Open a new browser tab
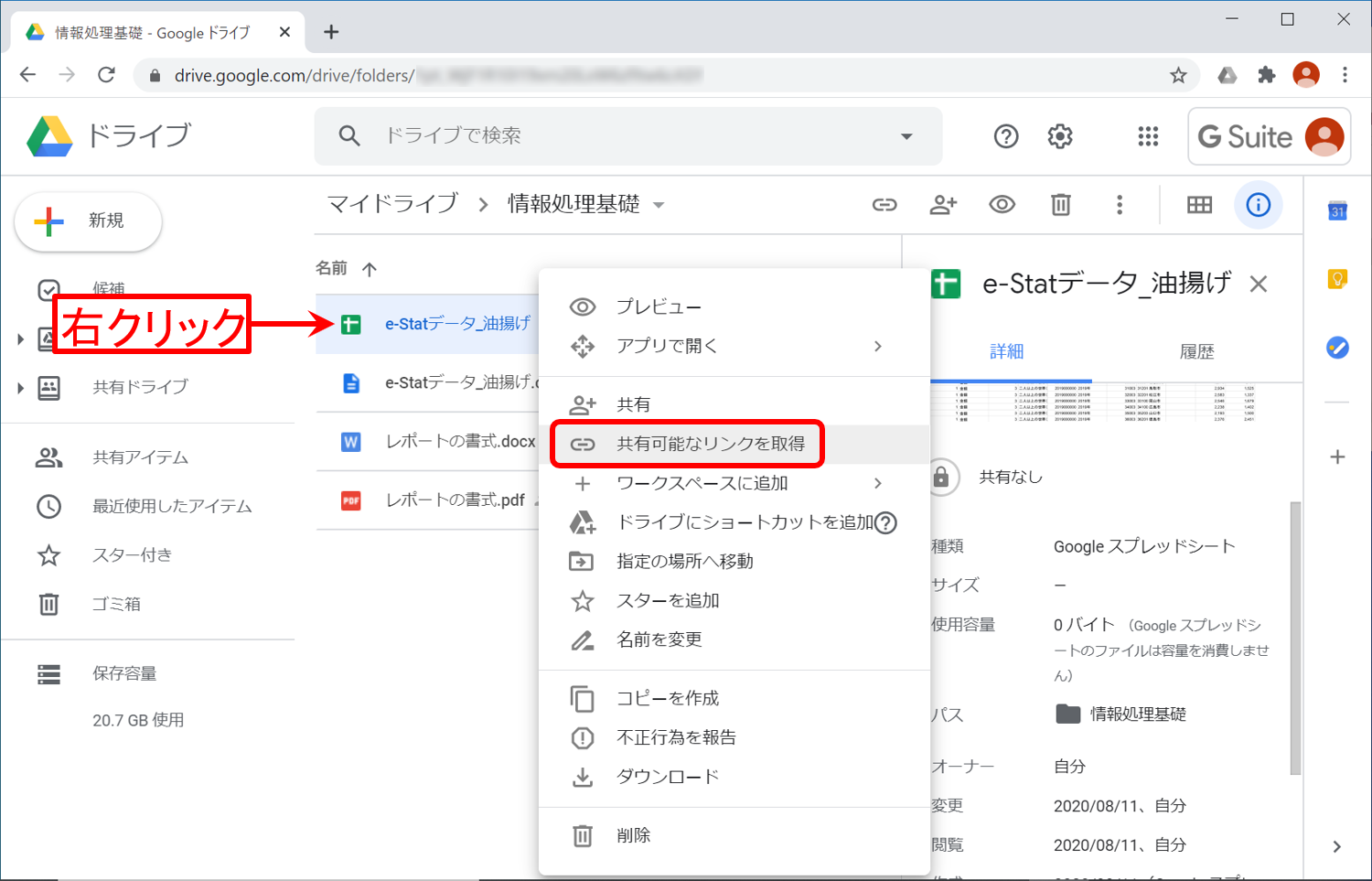 tap(331, 32)
